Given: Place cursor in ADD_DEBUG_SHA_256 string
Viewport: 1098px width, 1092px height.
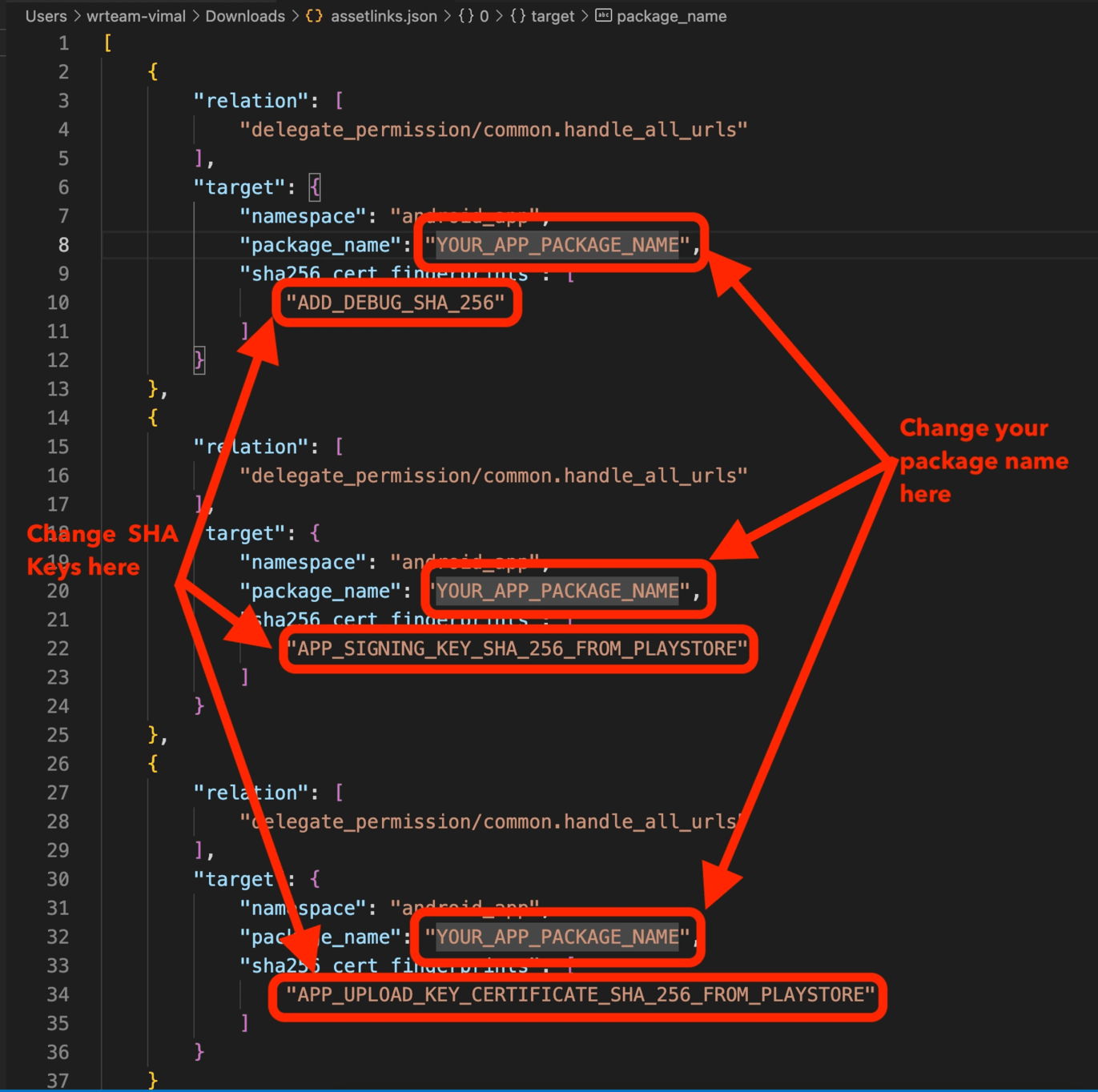Looking at the screenshot, I should tap(396, 303).
